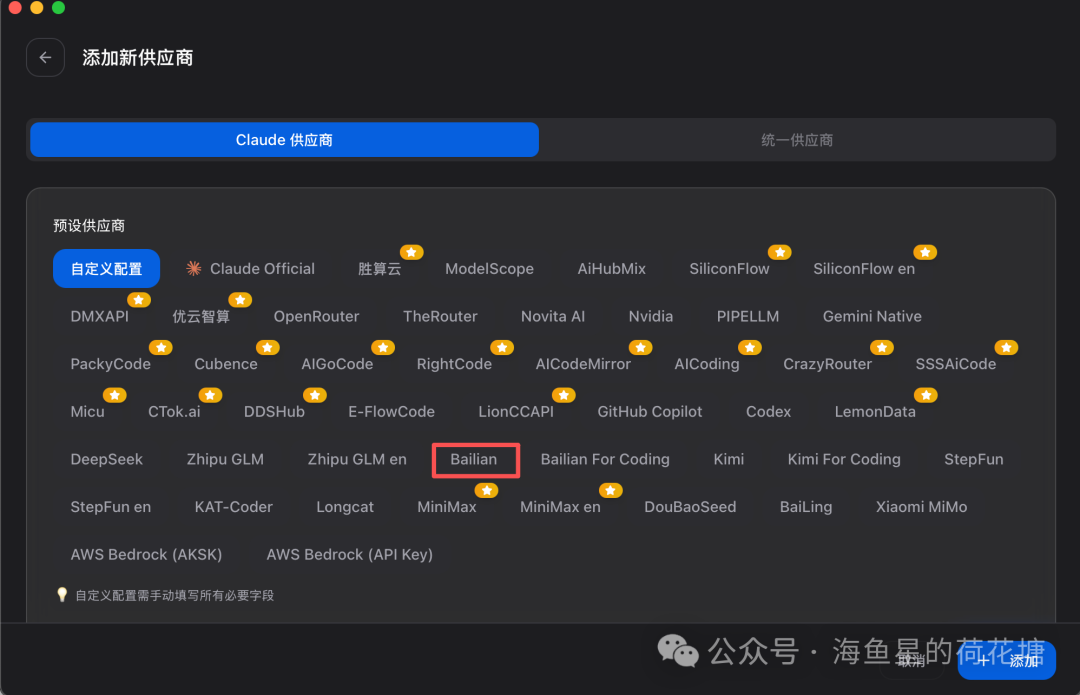Select LemonData provider
Image resolution: width=1080 pixels, height=695 pixels.
click(x=875, y=411)
